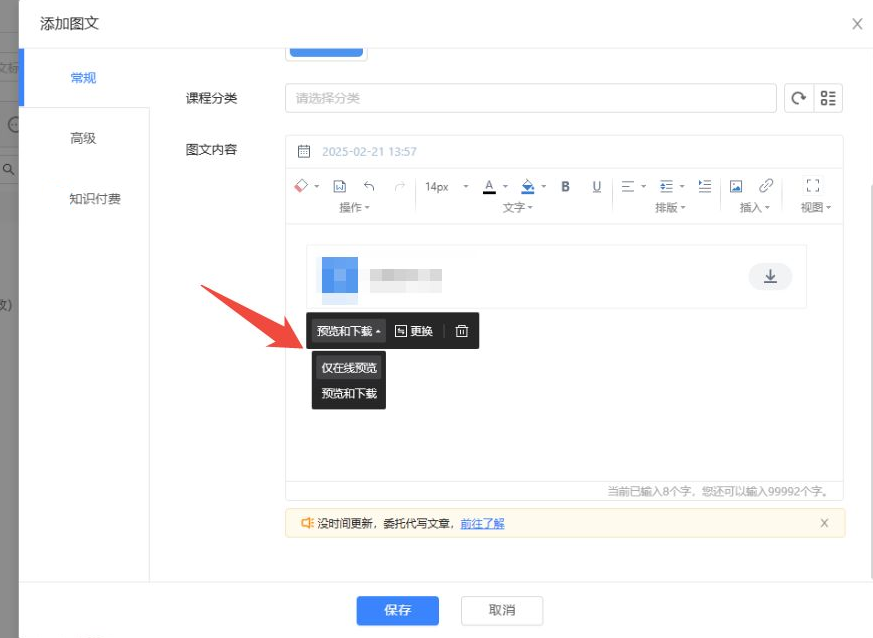Close the 添加图文 dialog
Viewport: 873px width, 638px height.
point(857,24)
